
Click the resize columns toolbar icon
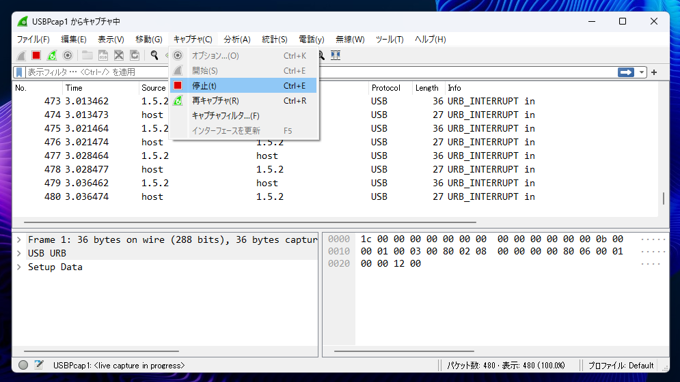point(335,55)
